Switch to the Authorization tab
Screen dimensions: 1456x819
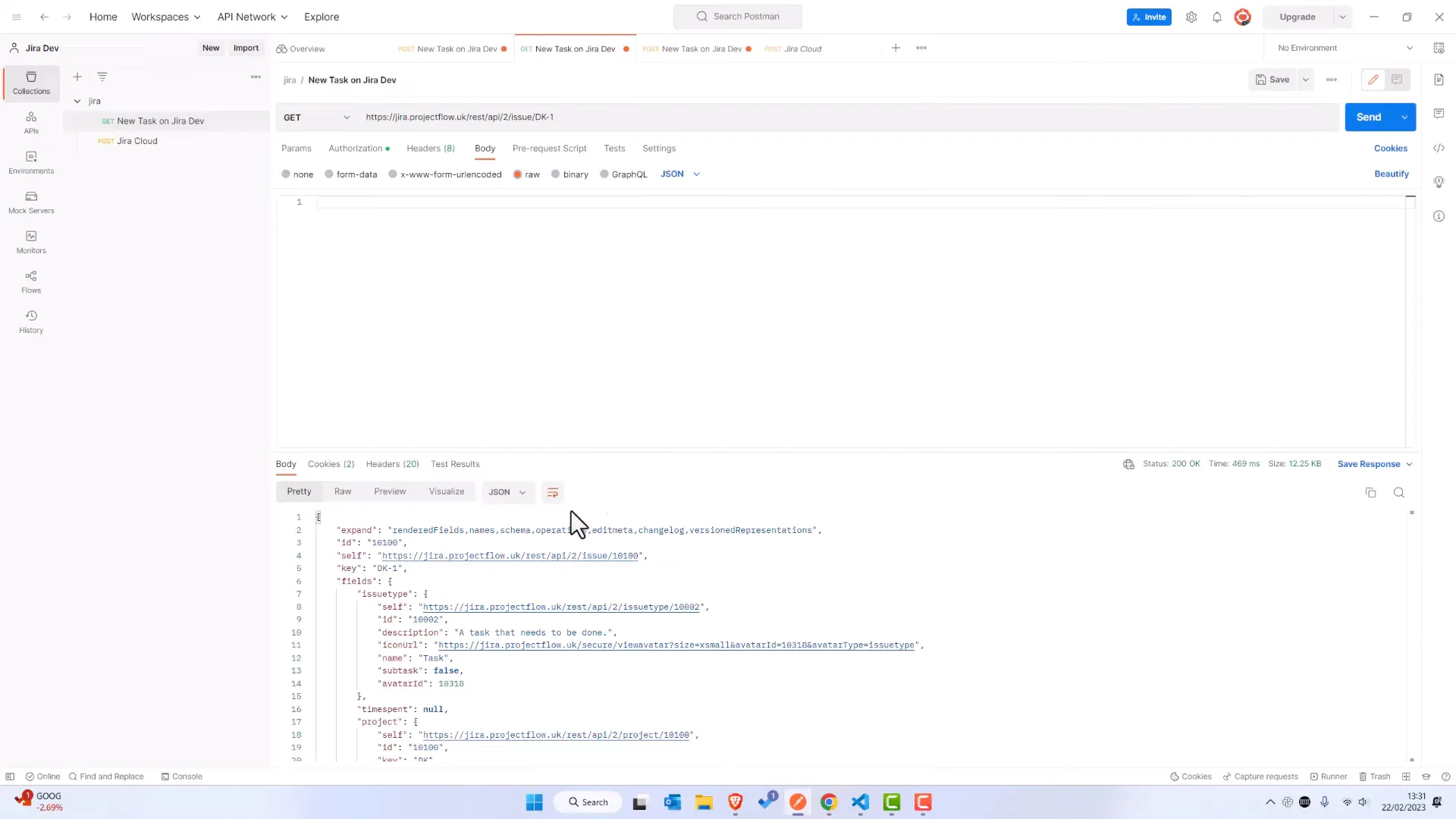359,149
